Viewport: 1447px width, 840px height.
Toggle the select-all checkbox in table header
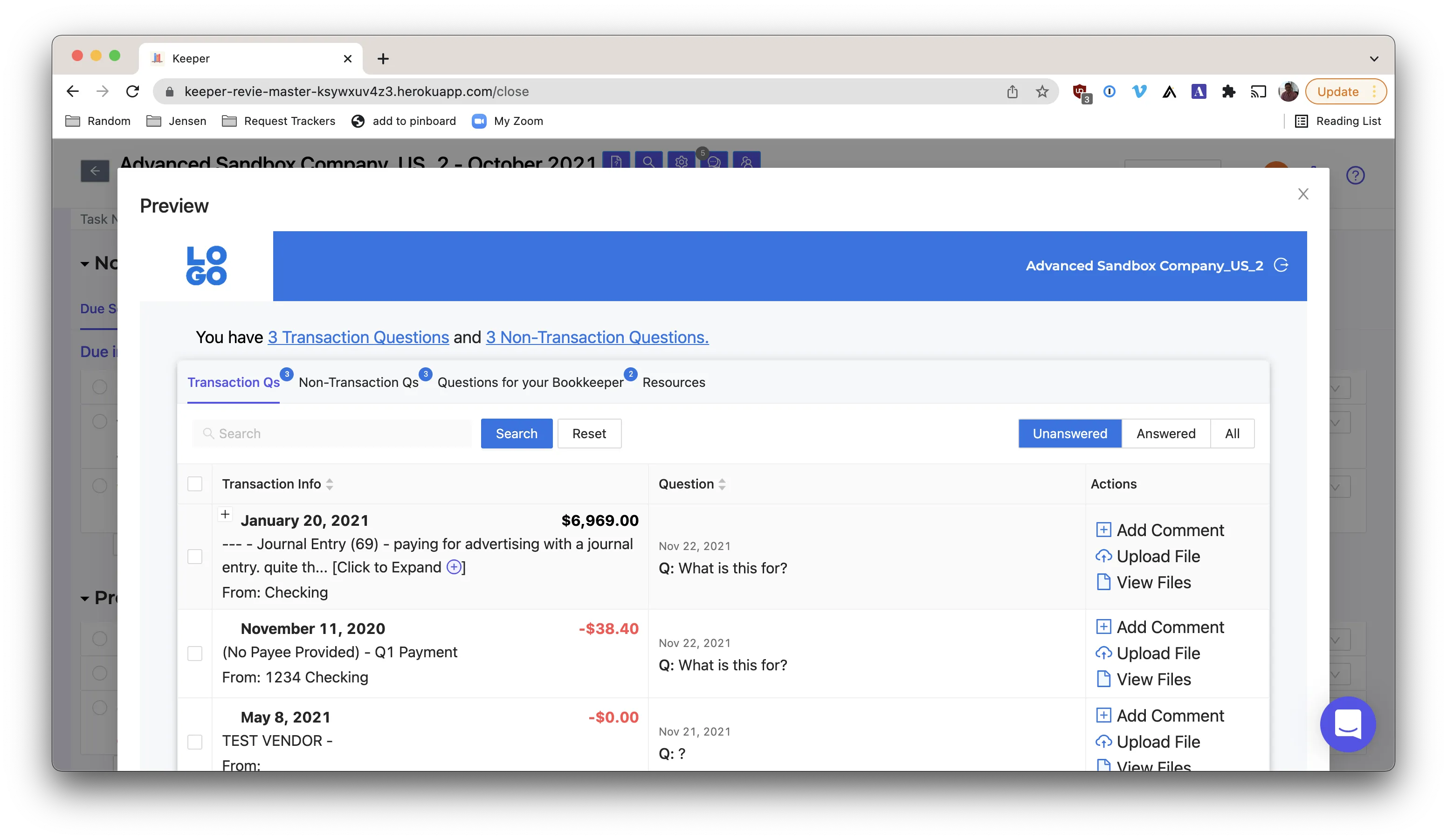tap(195, 484)
